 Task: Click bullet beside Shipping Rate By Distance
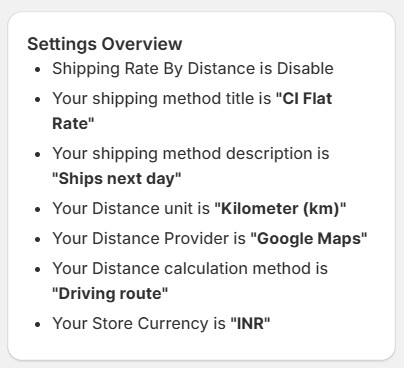click(x=38, y=70)
